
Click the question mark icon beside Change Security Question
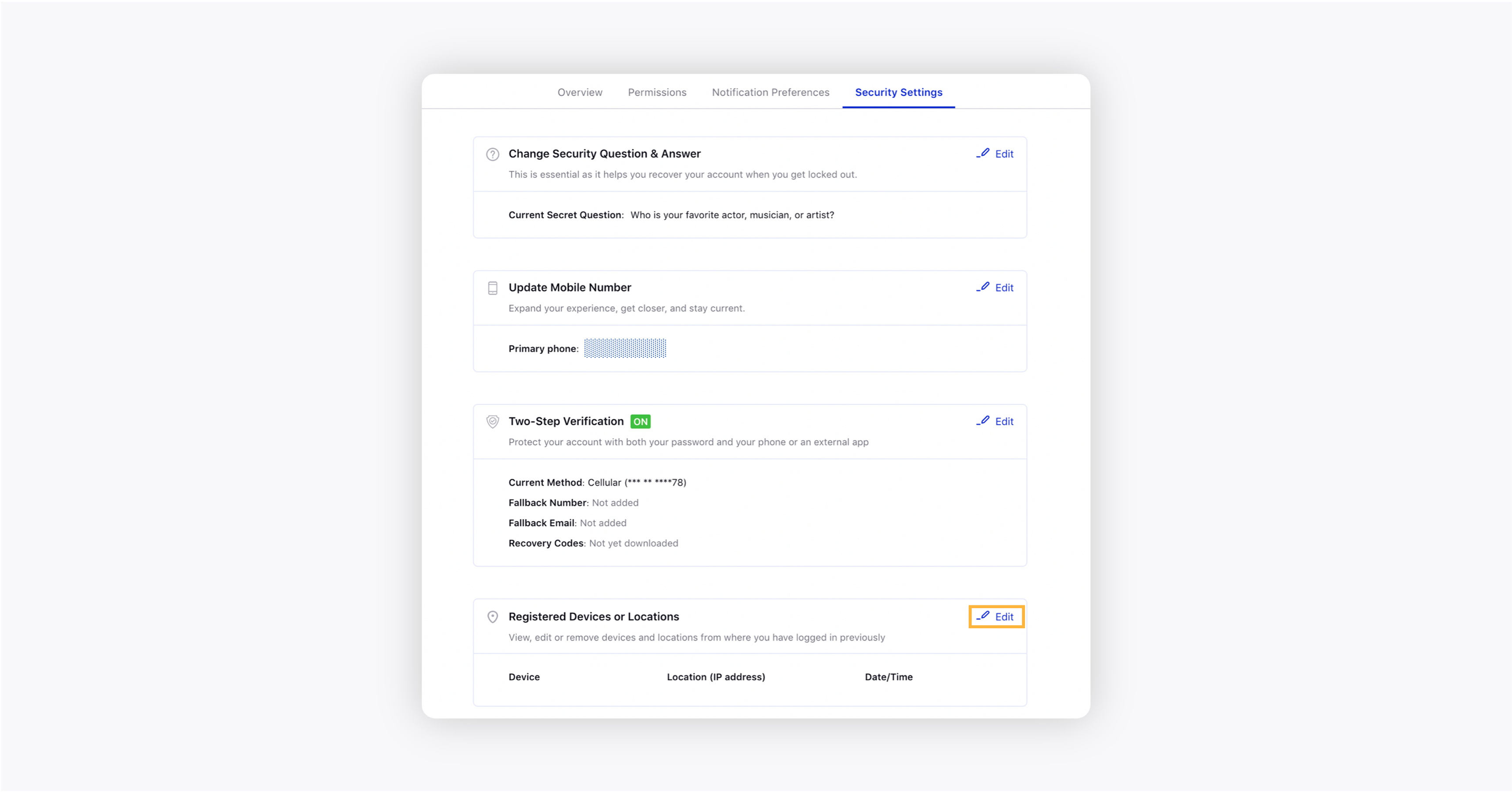[492, 154]
